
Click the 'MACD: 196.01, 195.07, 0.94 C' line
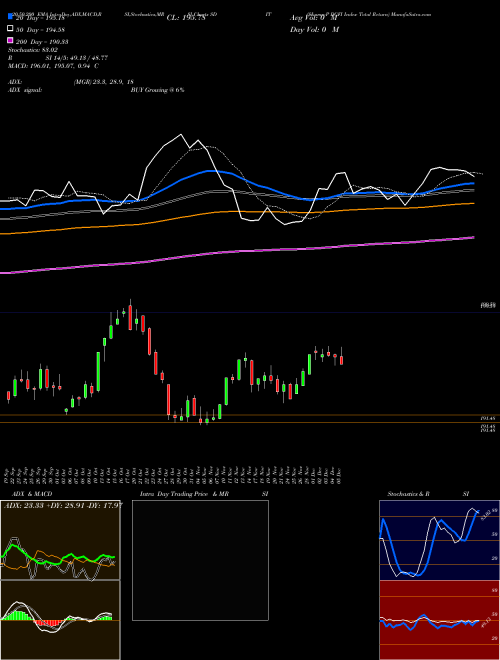[x=53, y=66]
